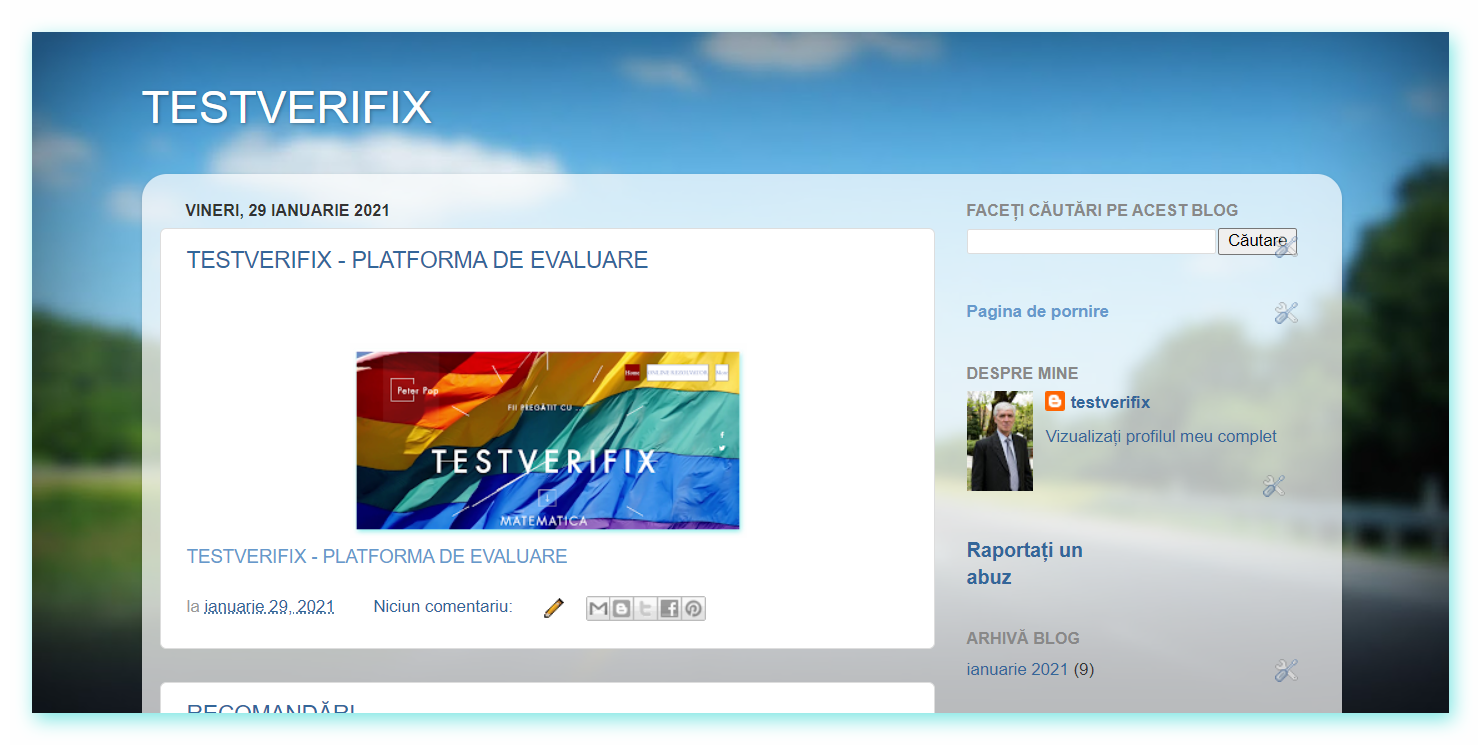1481x745 pixels.
Task: Open the ianuarie 2021 archive link
Action: [1017, 669]
